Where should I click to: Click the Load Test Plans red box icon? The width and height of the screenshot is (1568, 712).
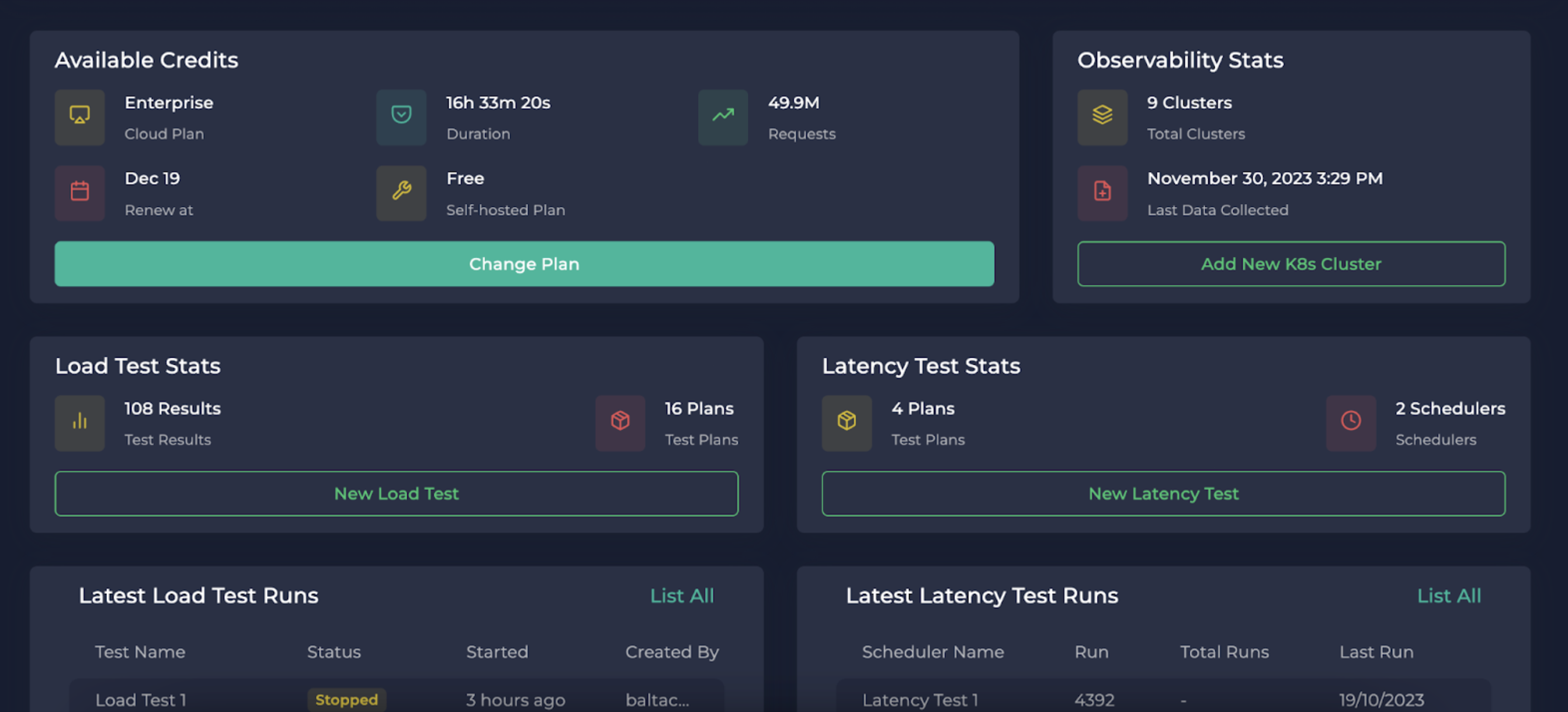620,423
